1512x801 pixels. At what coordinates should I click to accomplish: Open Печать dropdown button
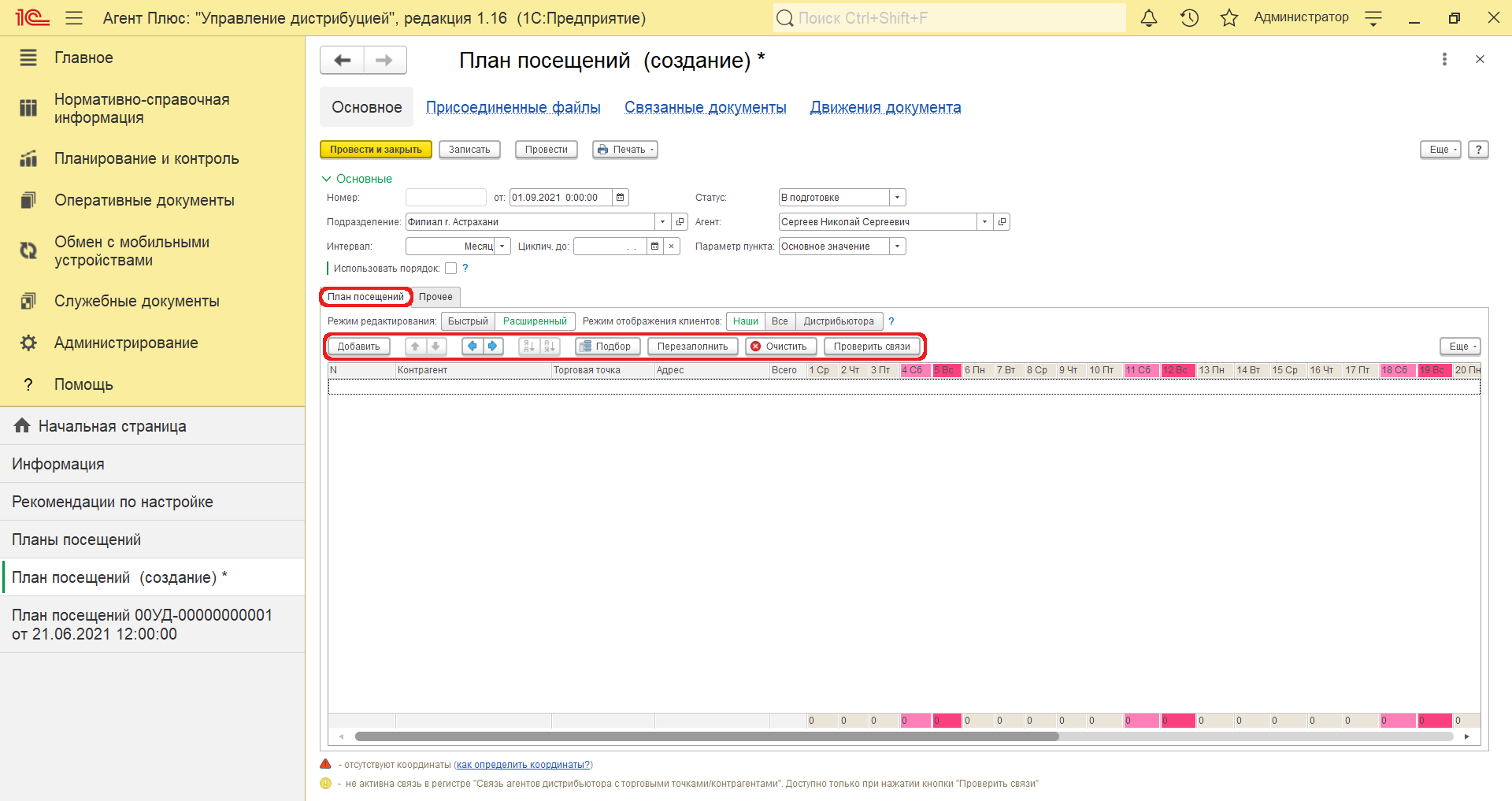click(625, 150)
